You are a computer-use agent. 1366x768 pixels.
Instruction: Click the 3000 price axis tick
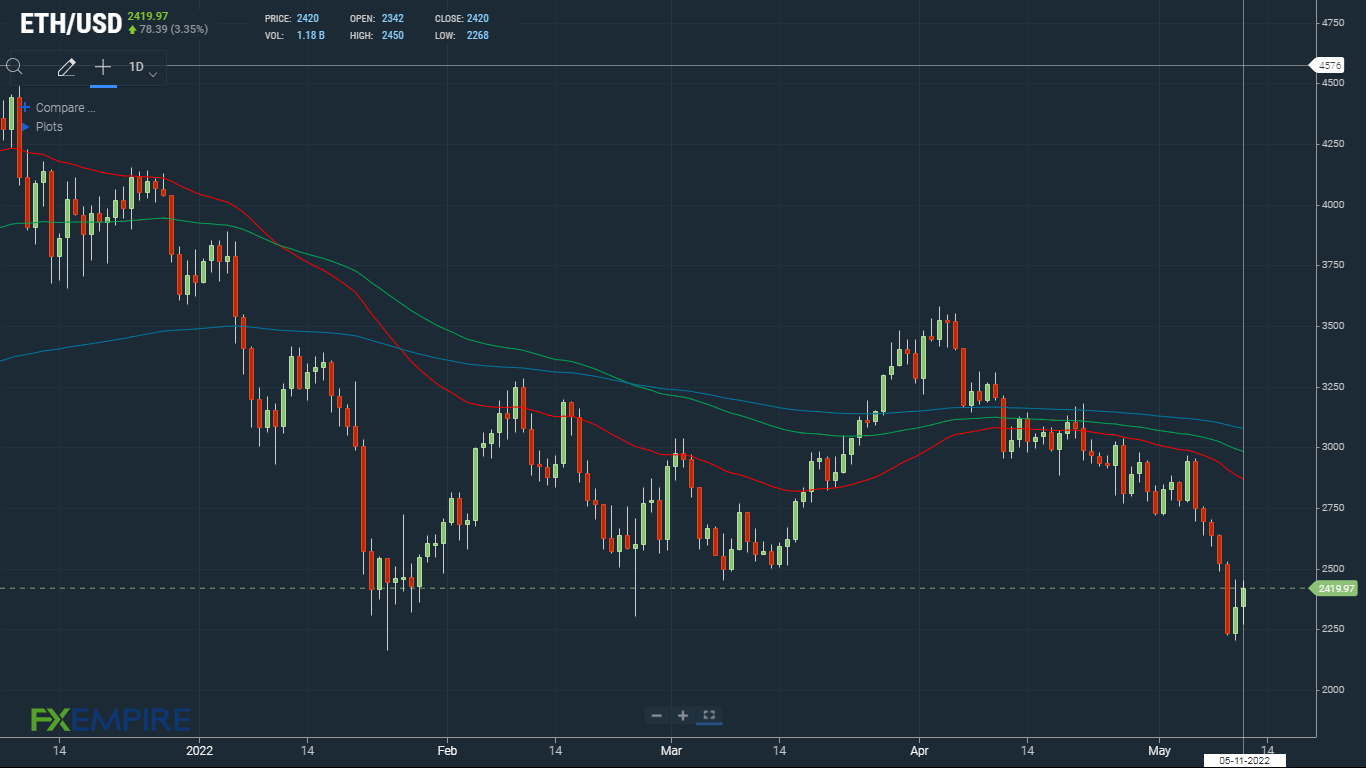click(1333, 447)
